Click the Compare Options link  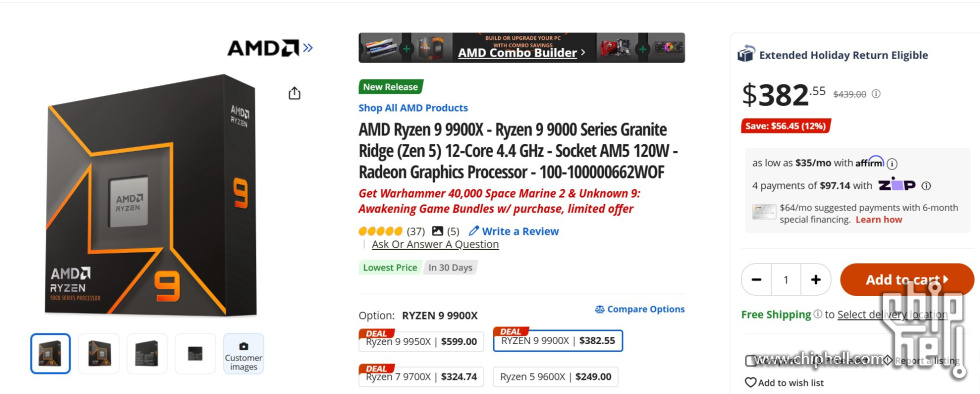coord(639,309)
